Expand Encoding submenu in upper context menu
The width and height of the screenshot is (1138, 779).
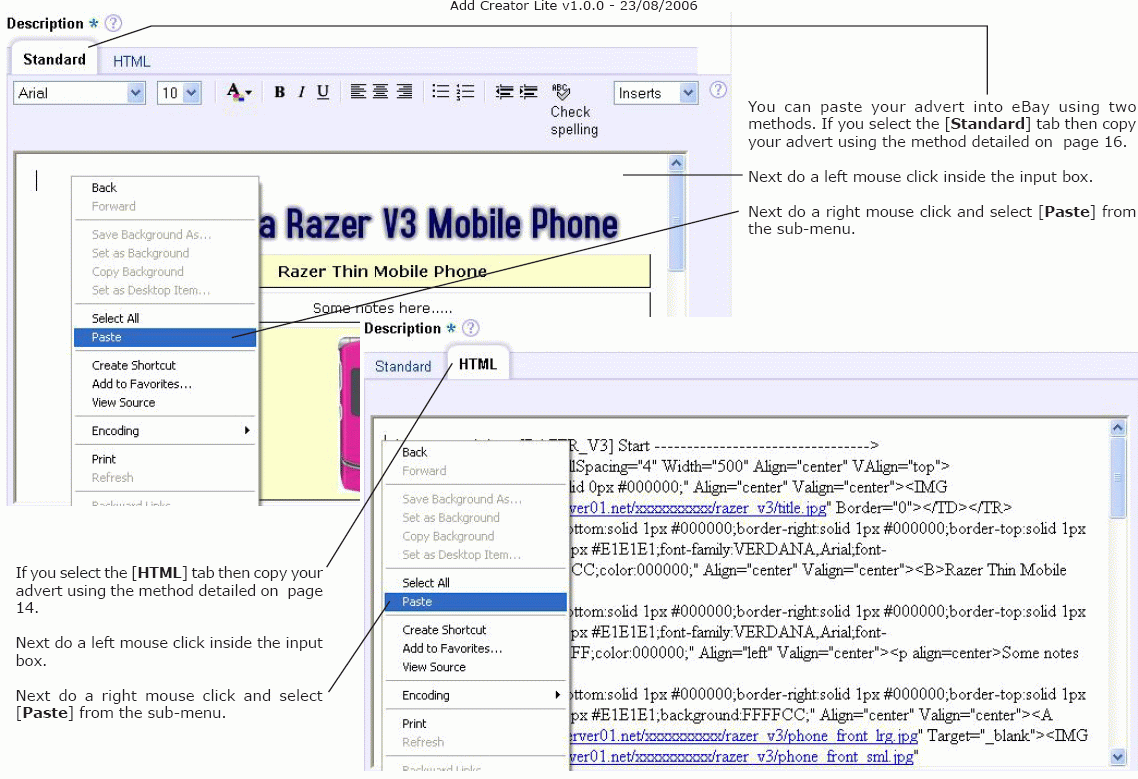tap(165, 431)
